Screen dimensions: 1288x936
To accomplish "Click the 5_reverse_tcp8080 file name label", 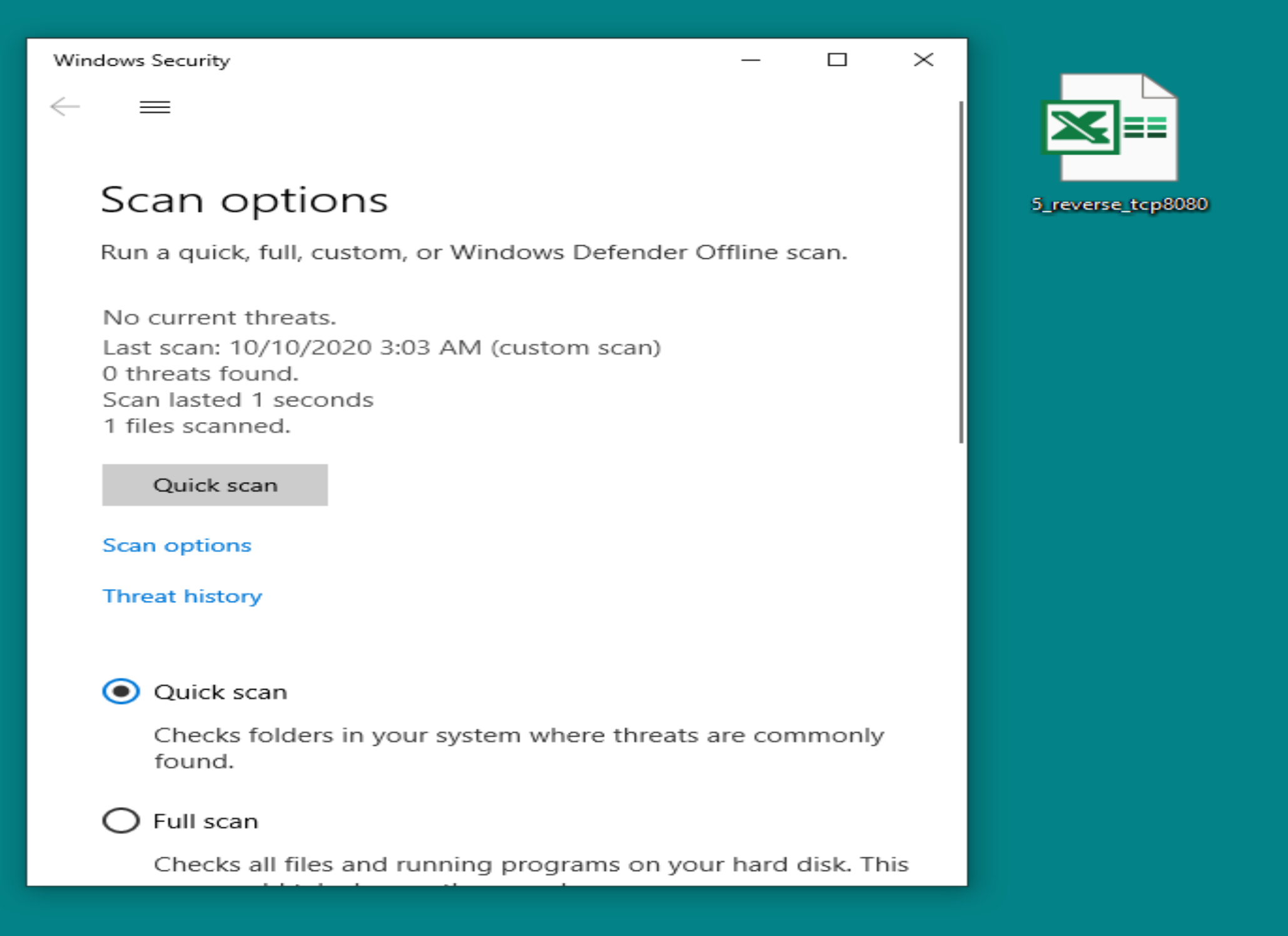I will coord(1119,204).
